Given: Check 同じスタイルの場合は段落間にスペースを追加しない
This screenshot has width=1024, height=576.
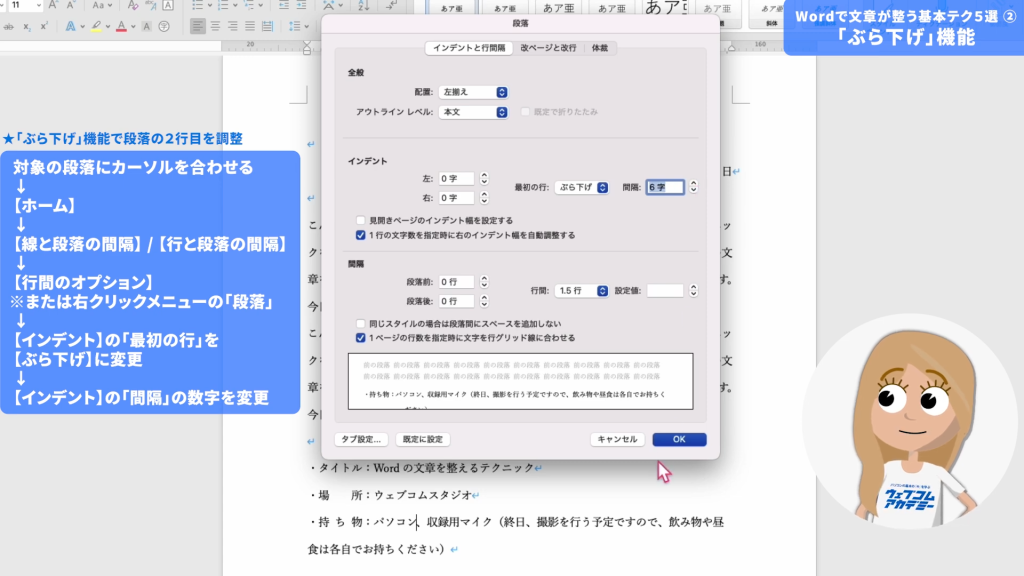Looking at the screenshot, I should (x=361, y=324).
